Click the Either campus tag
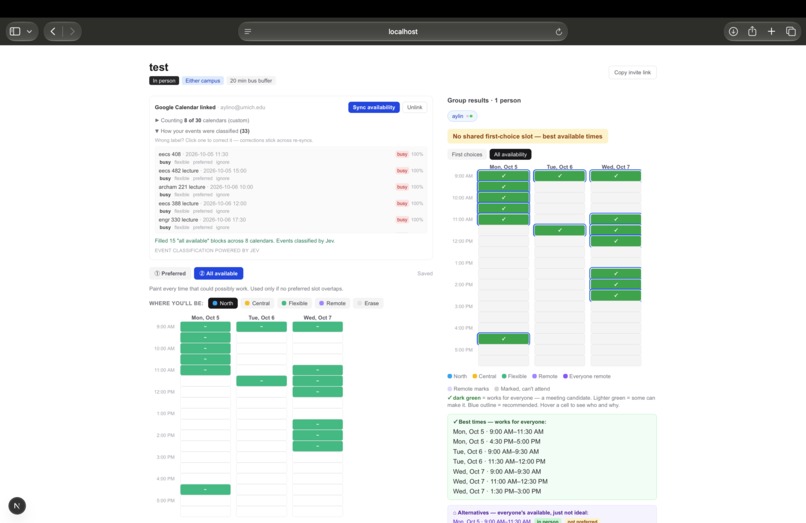806x523 pixels. point(203,81)
